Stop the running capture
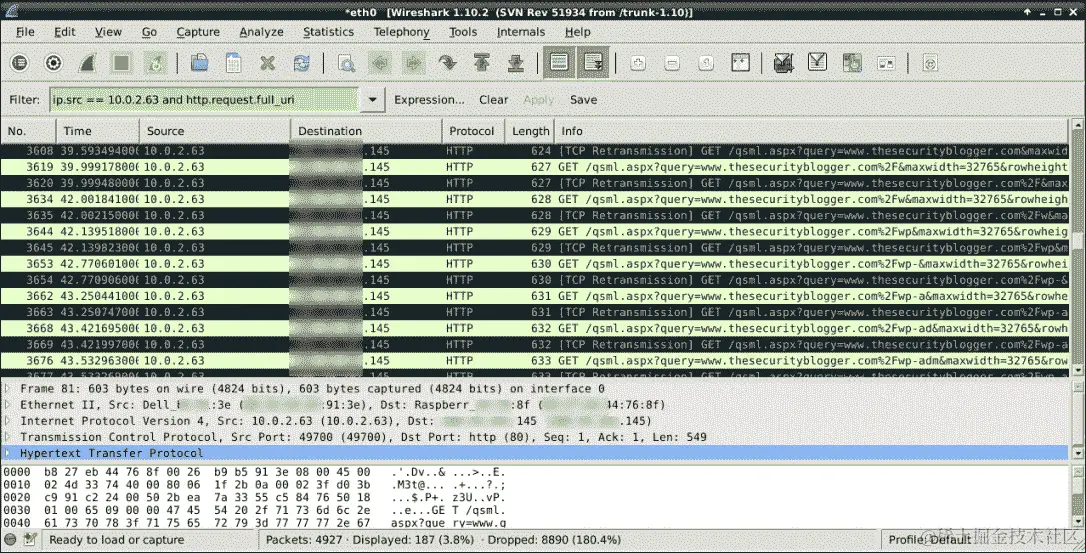 click(x=121, y=63)
